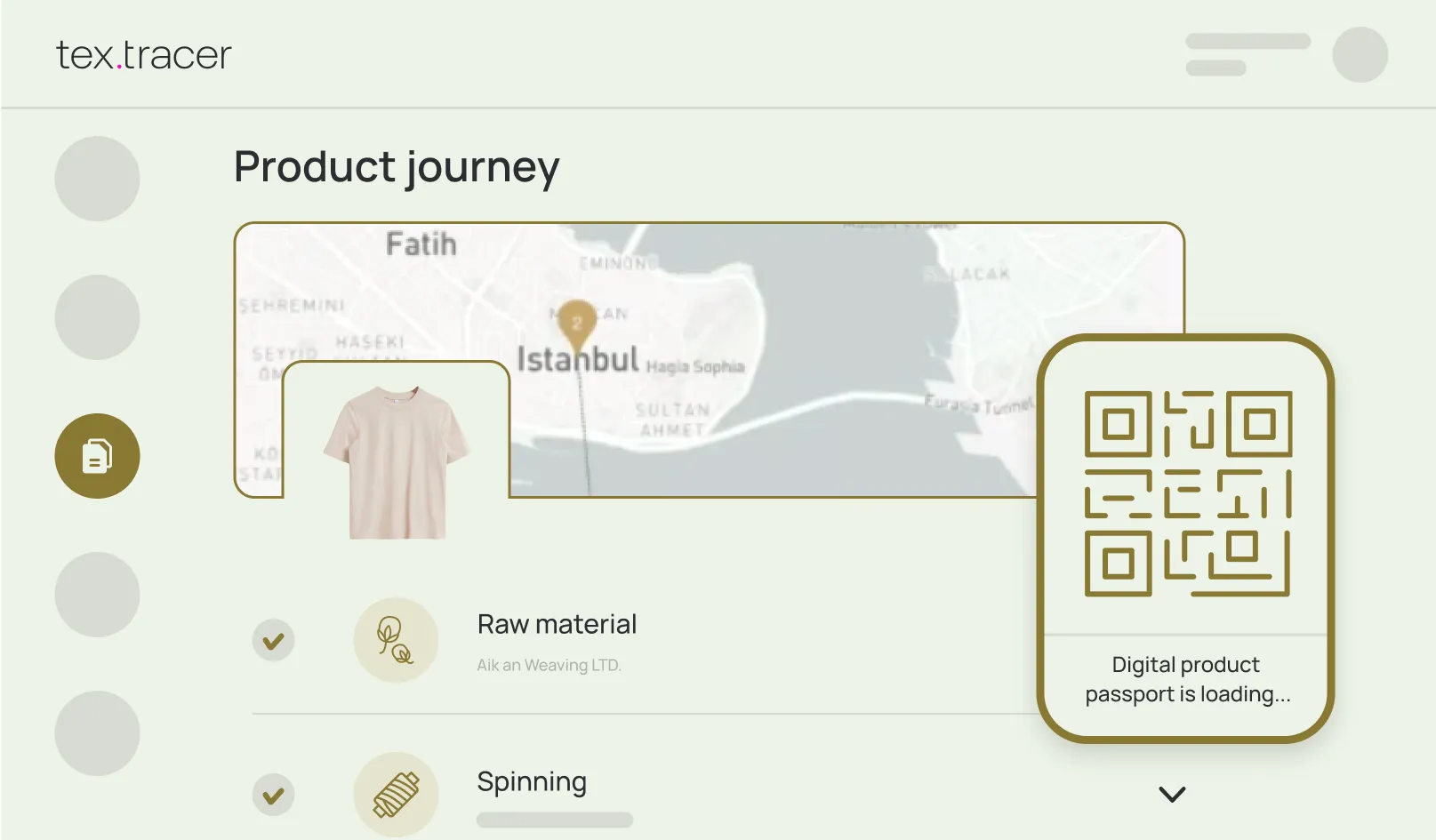Click the tex.tracer logo
1436x840 pixels.
pyautogui.click(x=142, y=54)
